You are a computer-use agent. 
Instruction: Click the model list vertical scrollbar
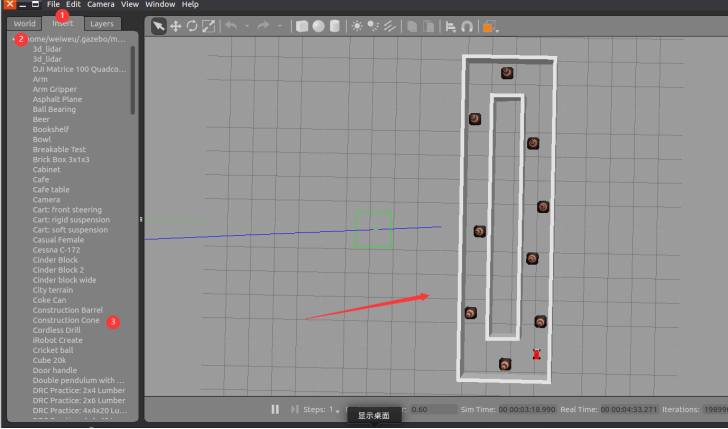click(x=133, y=80)
